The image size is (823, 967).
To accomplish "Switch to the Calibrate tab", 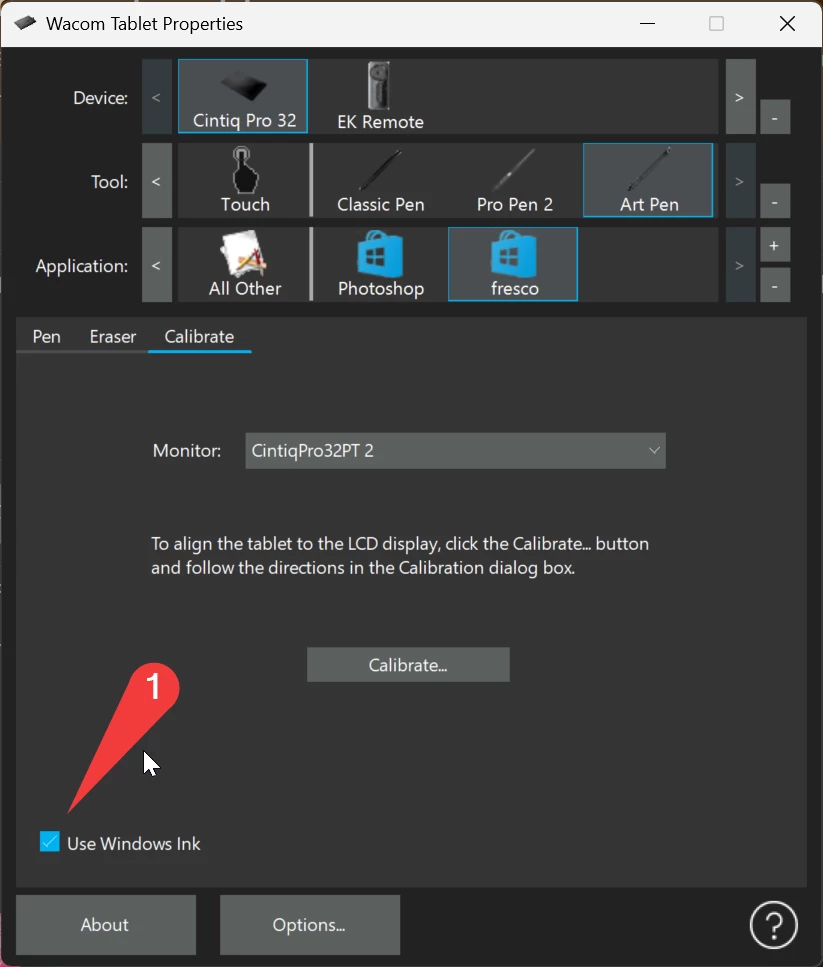I will pos(199,337).
